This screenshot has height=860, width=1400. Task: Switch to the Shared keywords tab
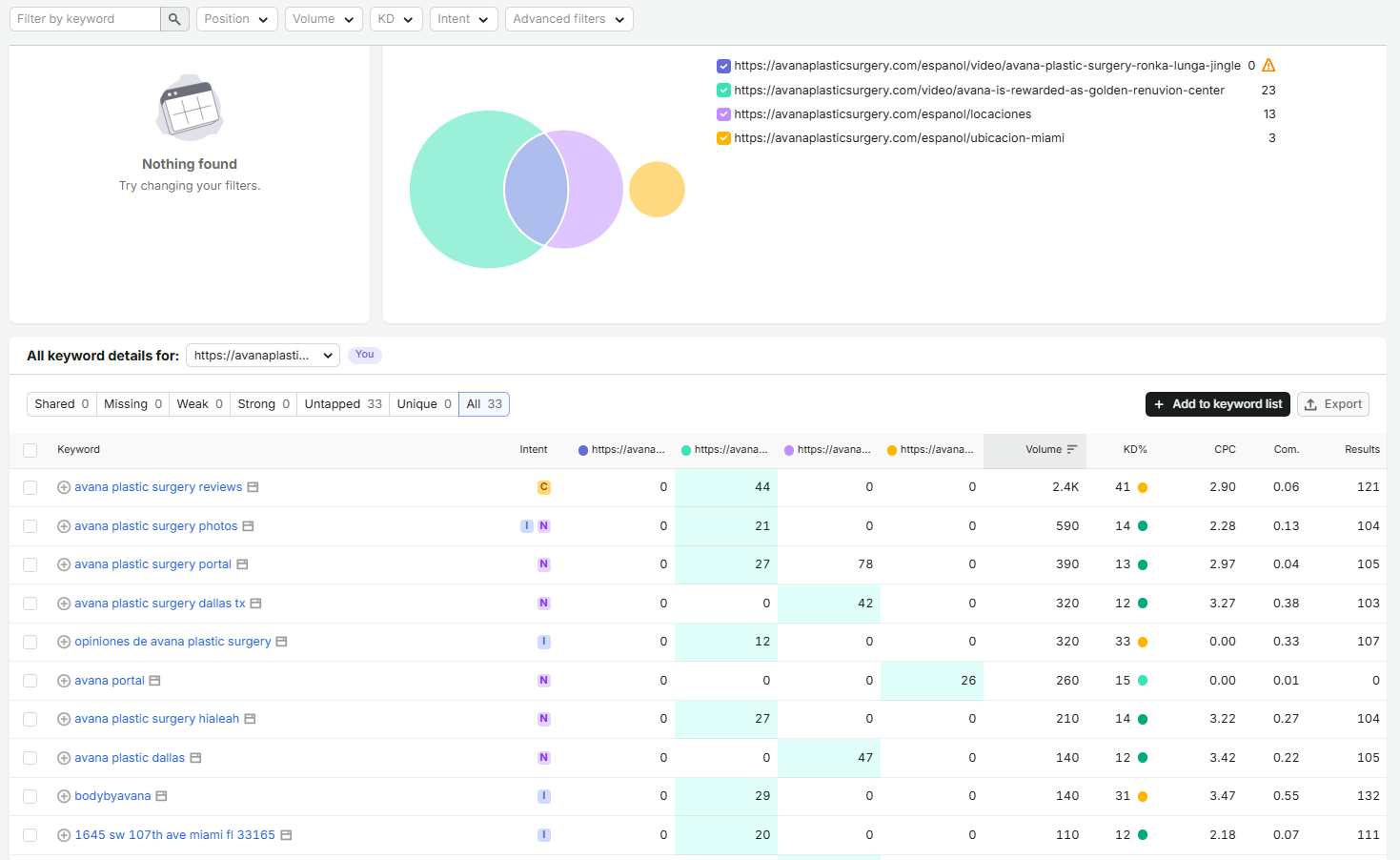click(62, 404)
